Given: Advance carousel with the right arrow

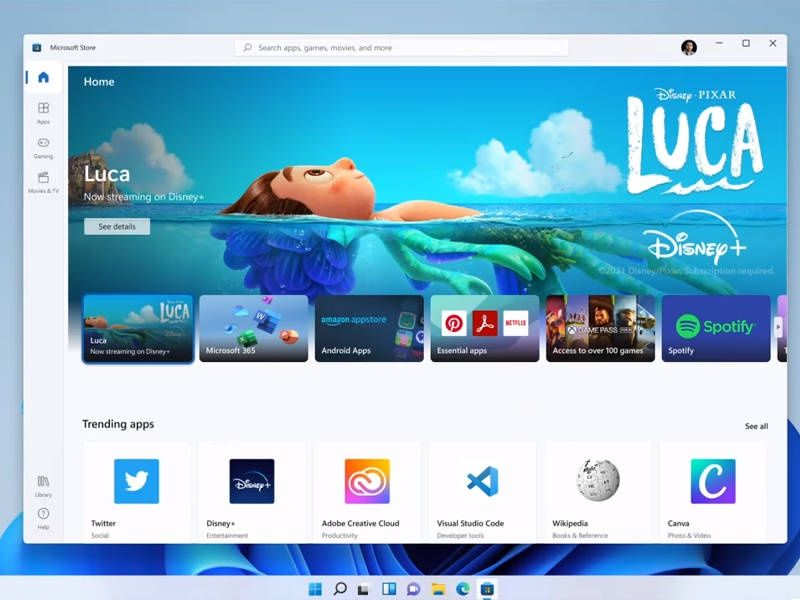Looking at the screenshot, I should 778,327.
